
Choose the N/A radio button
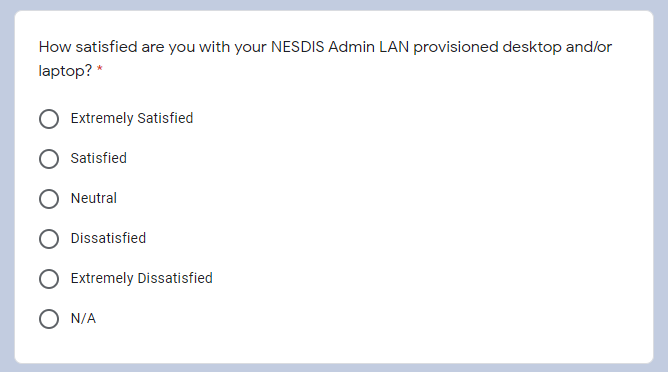[x=49, y=319]
